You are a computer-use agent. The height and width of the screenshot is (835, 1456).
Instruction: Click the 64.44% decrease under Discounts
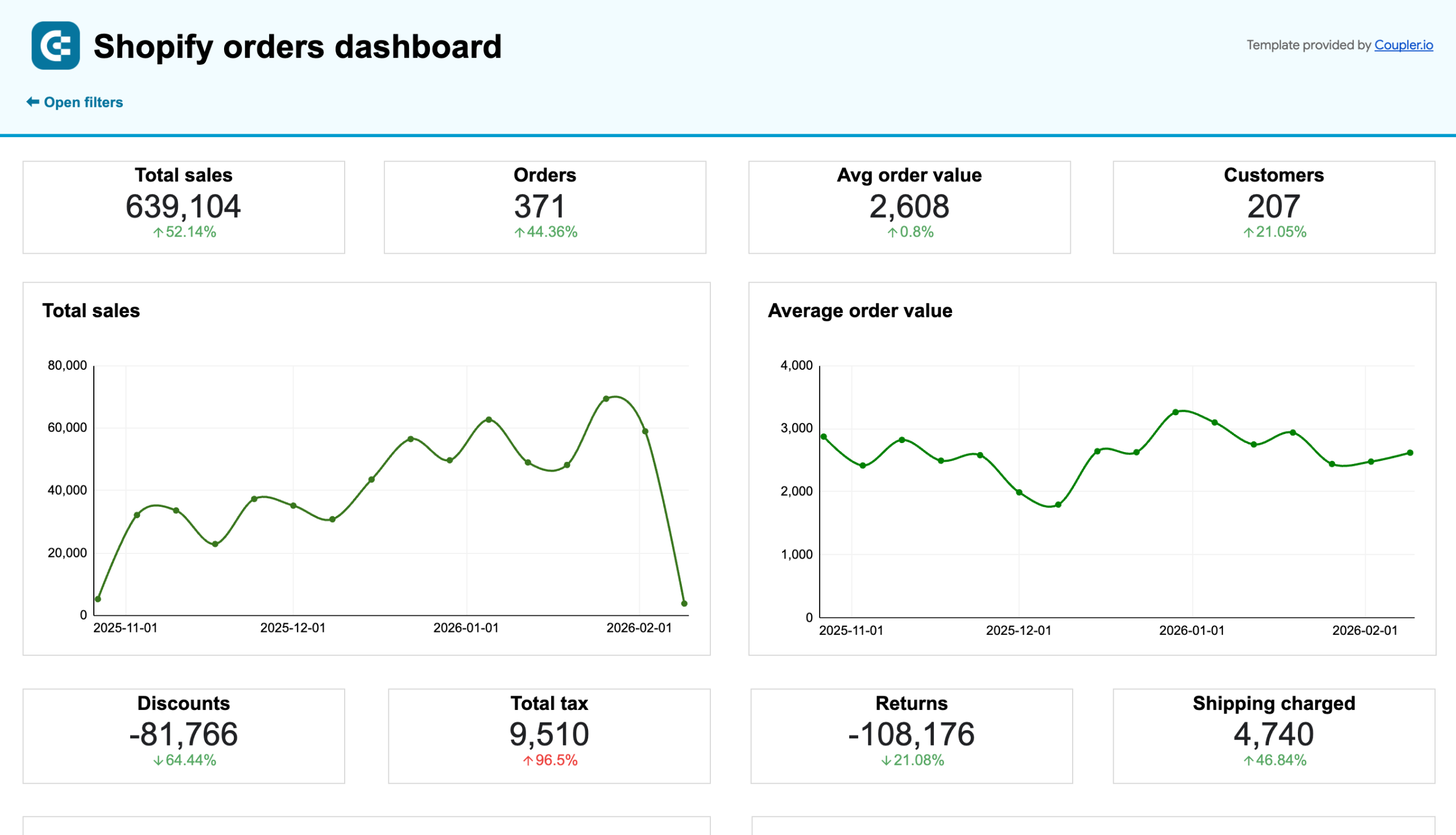tap(184, 760)
